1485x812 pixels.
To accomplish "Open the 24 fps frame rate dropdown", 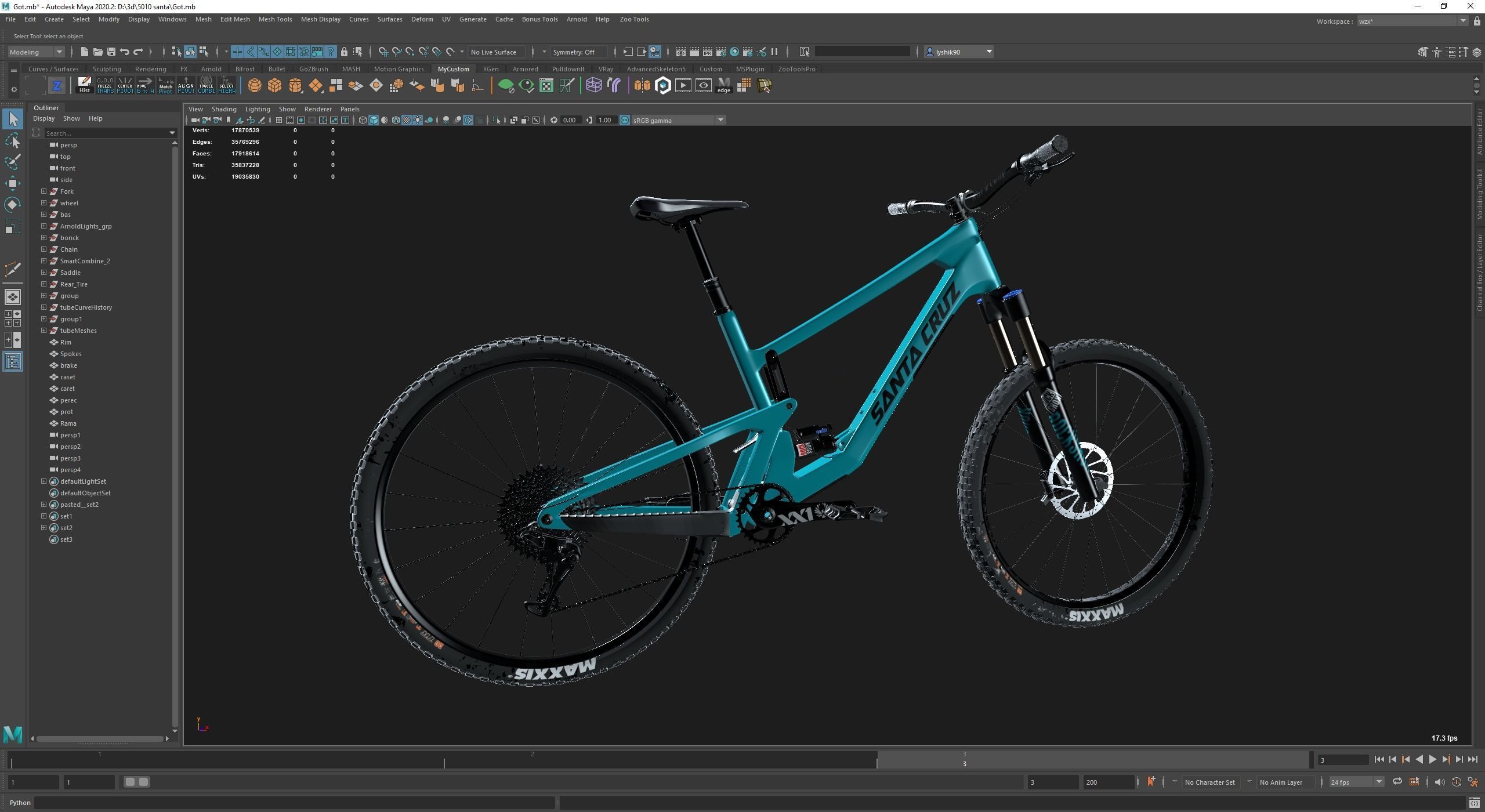I will (x=1356, y=782).
